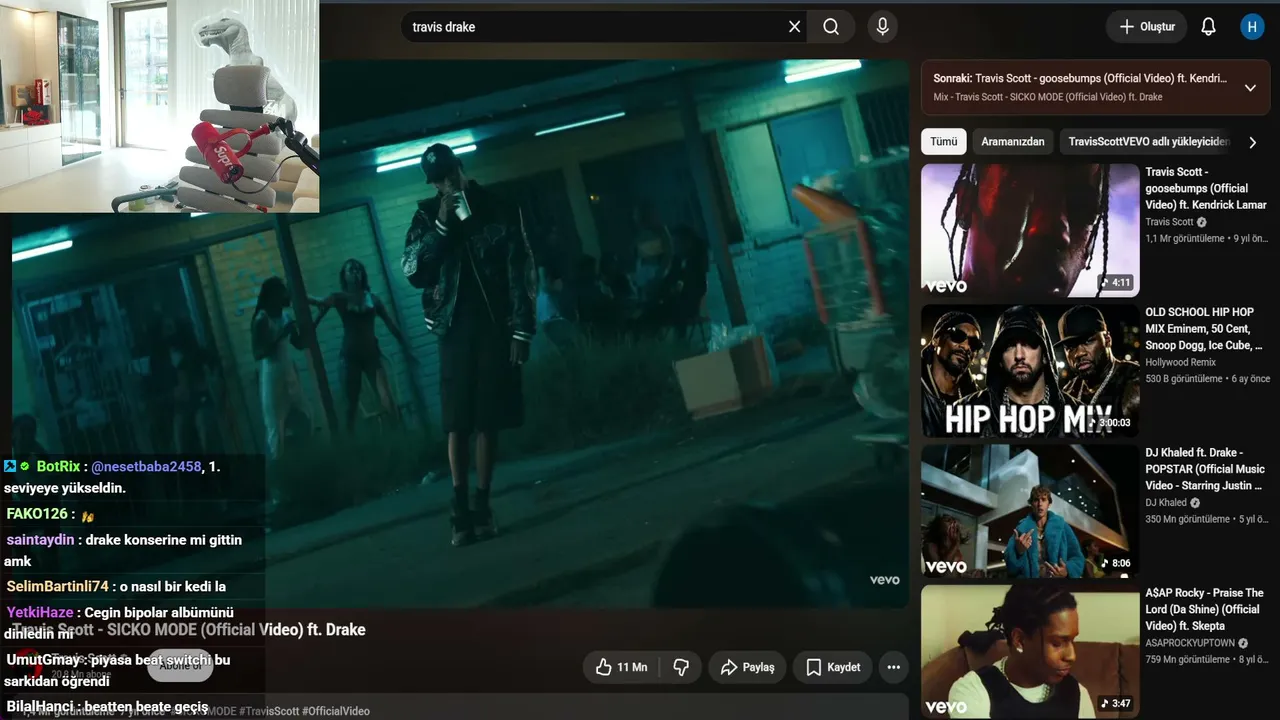Click UmutGmay username in chat overlay

pos(44,659)
